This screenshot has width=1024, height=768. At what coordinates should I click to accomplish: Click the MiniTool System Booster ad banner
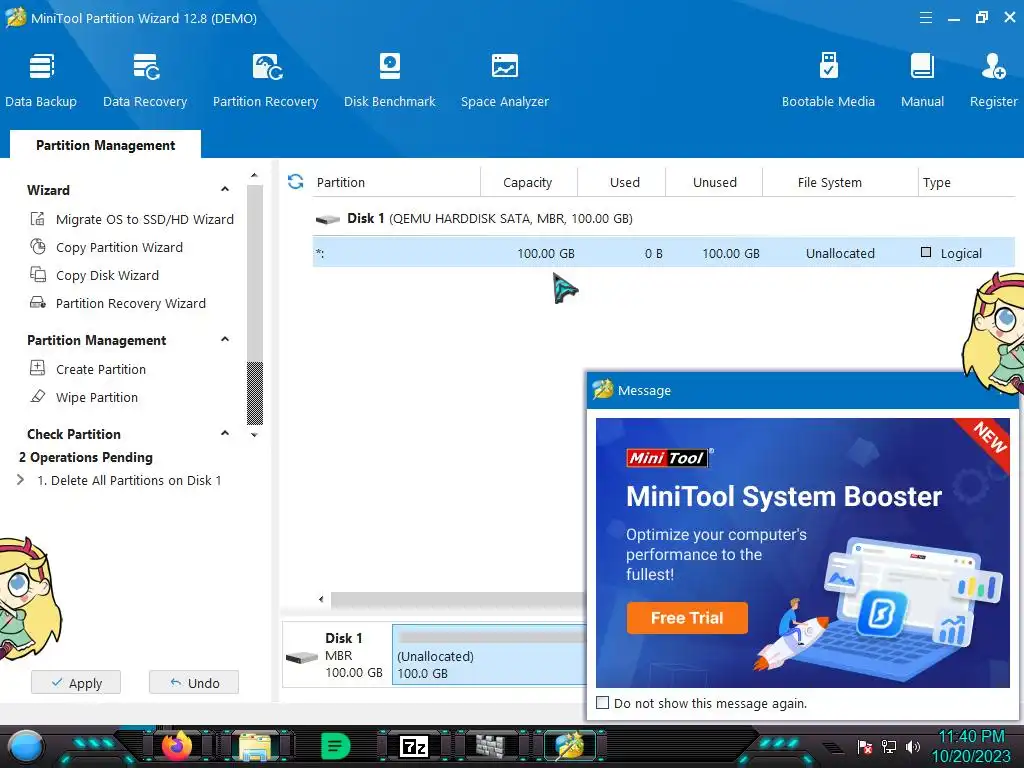[x=803, y=552]
